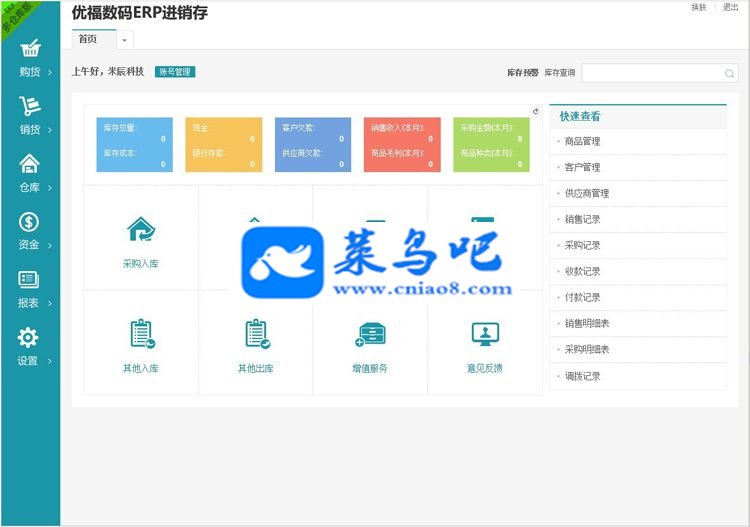
Task: Click 换肤 to change skin
Action: [x=699, y=7]
